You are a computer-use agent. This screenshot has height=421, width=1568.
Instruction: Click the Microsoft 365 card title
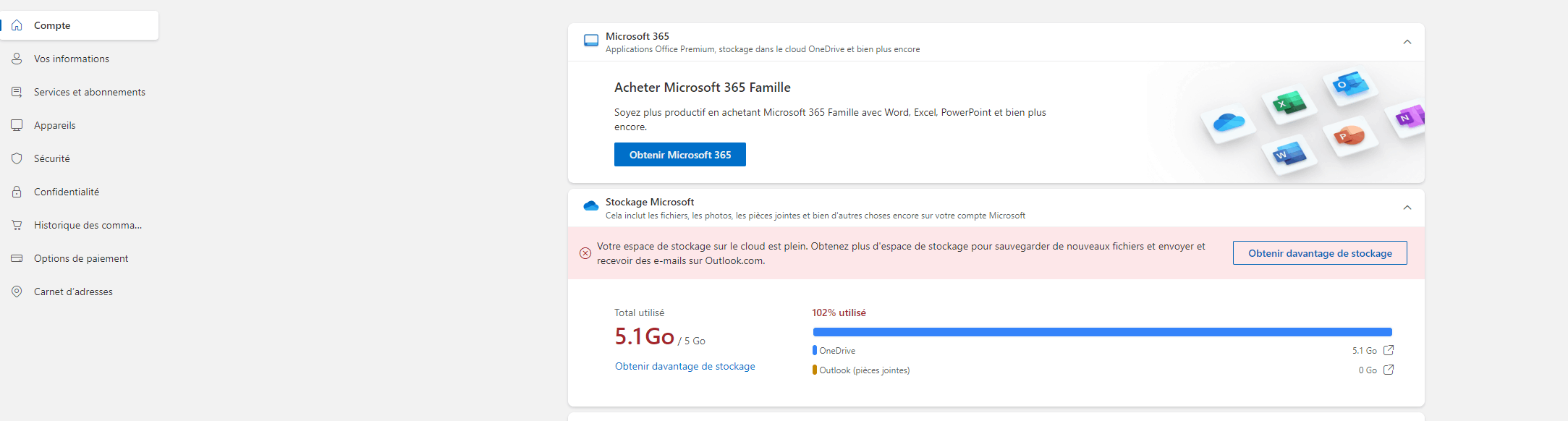(x=637, y=36)
